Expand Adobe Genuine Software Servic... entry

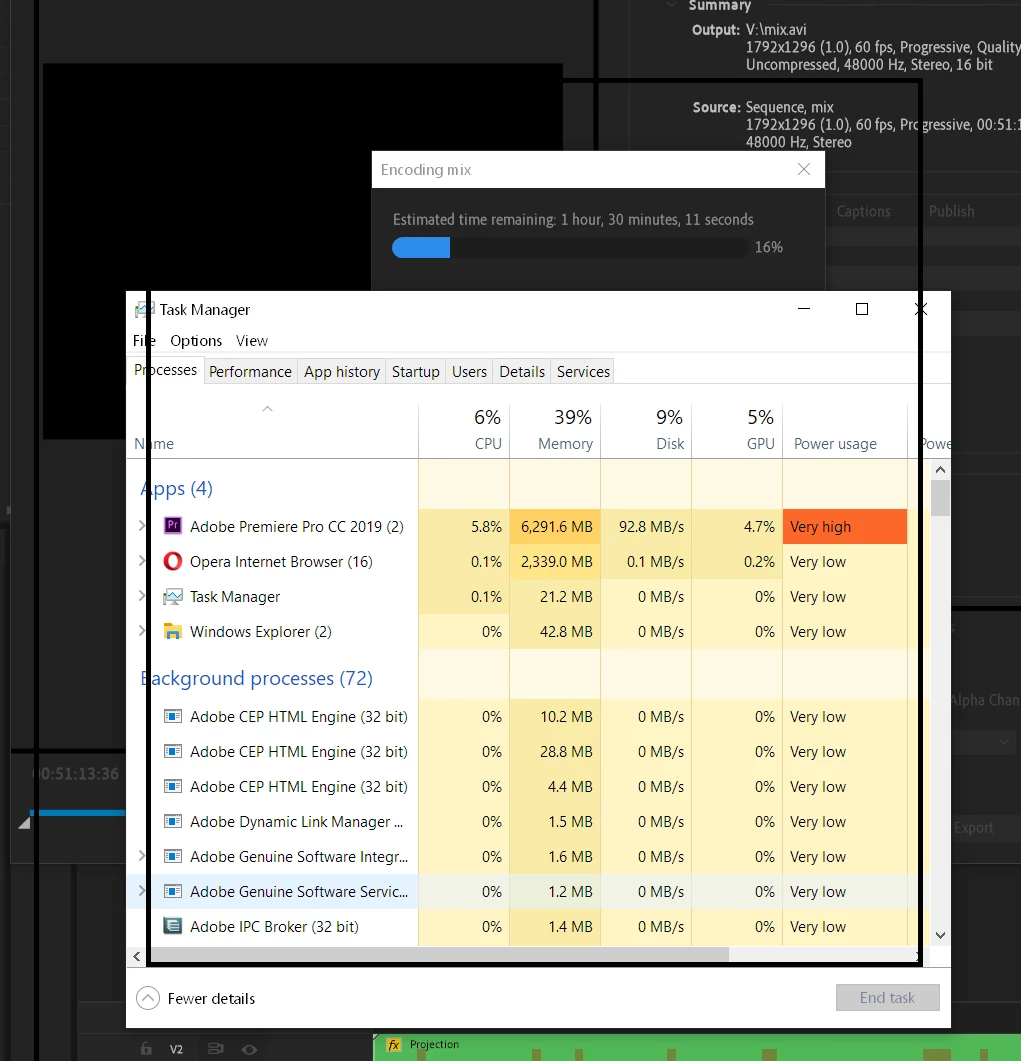141,891
